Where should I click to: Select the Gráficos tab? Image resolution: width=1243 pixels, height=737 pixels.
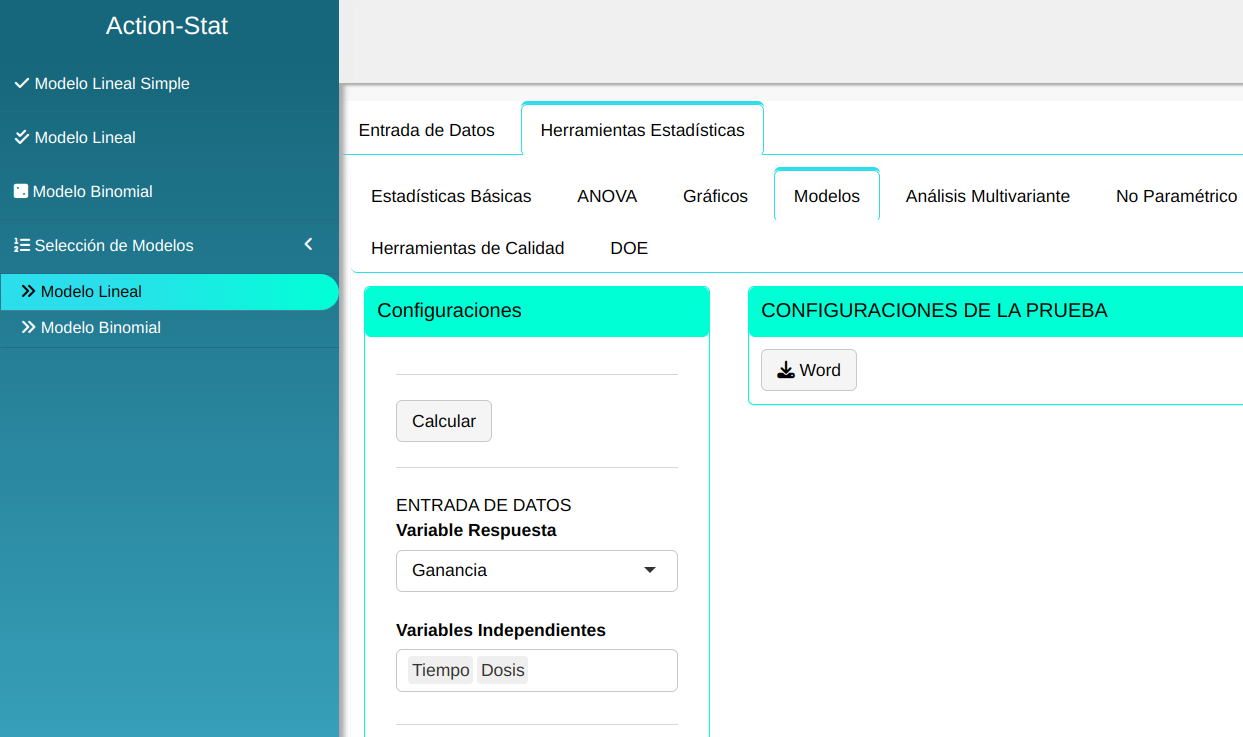(x=715, y=196)
